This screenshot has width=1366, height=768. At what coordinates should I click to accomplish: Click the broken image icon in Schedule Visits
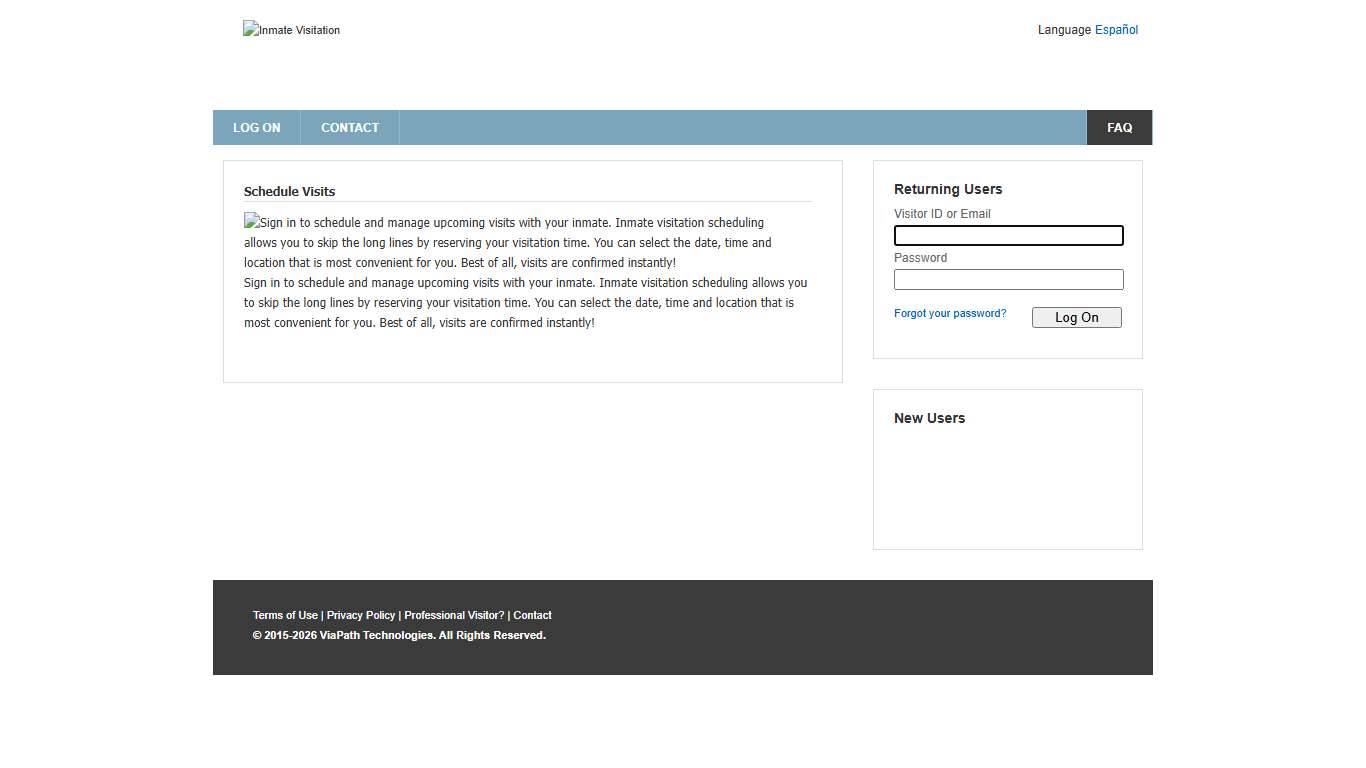click(251, 222)
